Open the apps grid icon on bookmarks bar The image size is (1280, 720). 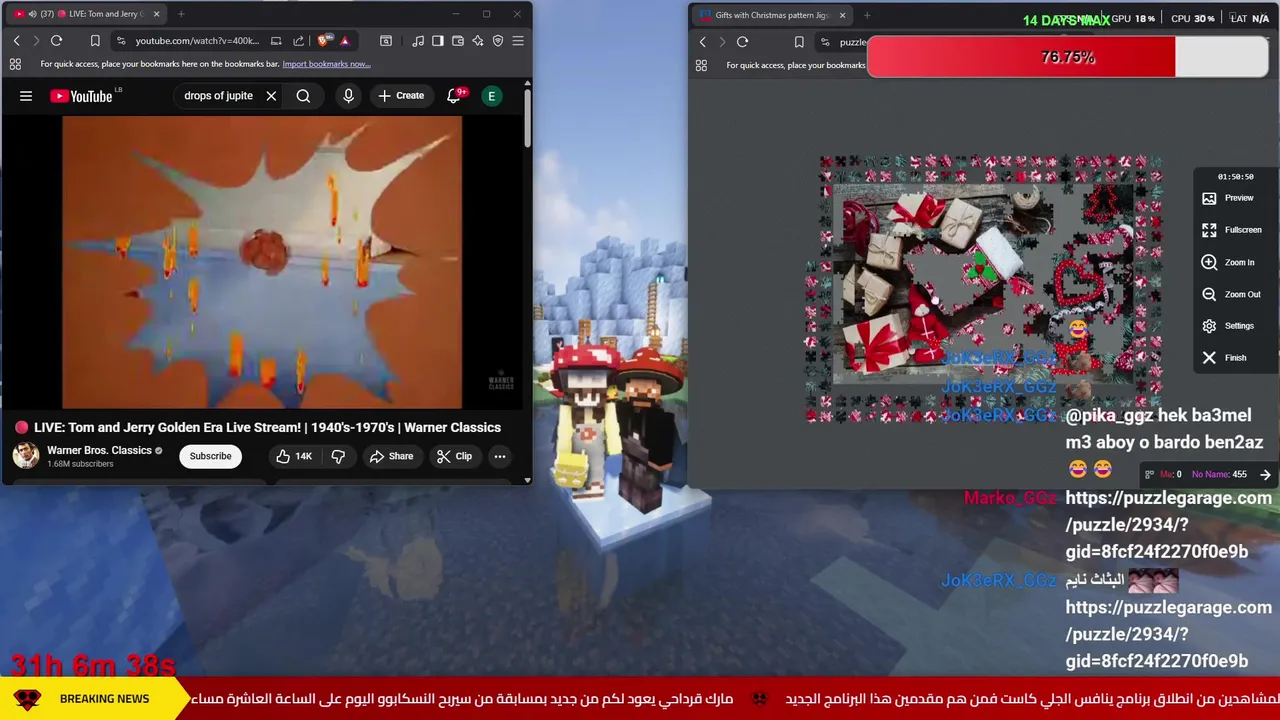[15, 64]
